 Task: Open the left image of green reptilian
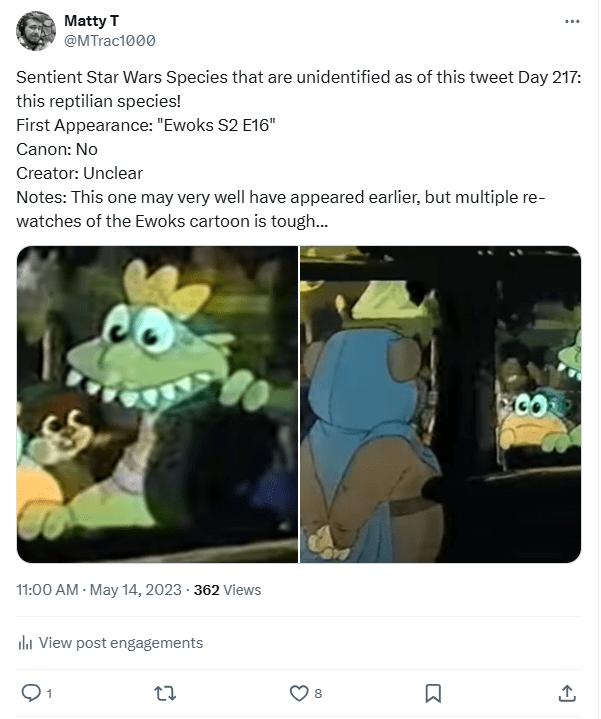coord(157,404)
